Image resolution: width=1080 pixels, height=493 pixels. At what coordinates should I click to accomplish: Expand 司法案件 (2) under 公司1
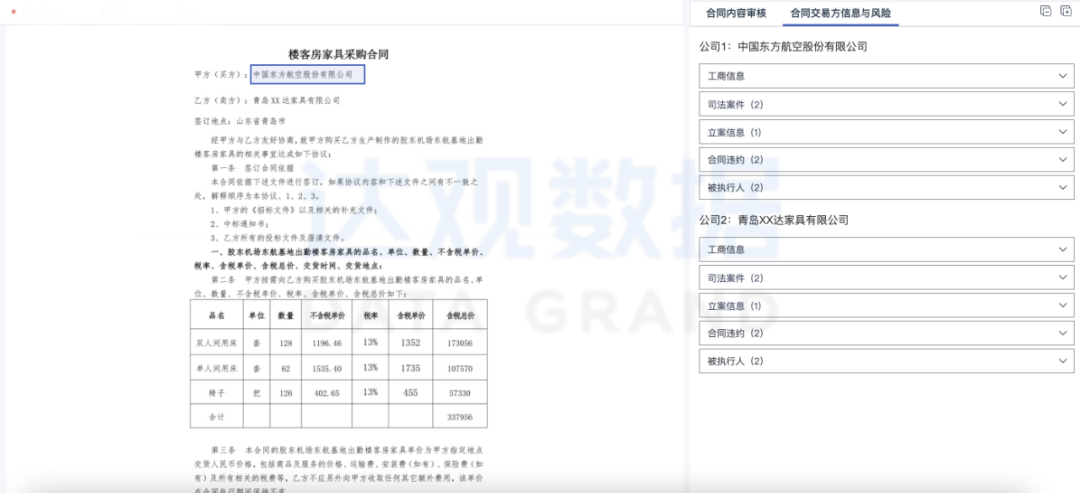[x=886, y=103]
